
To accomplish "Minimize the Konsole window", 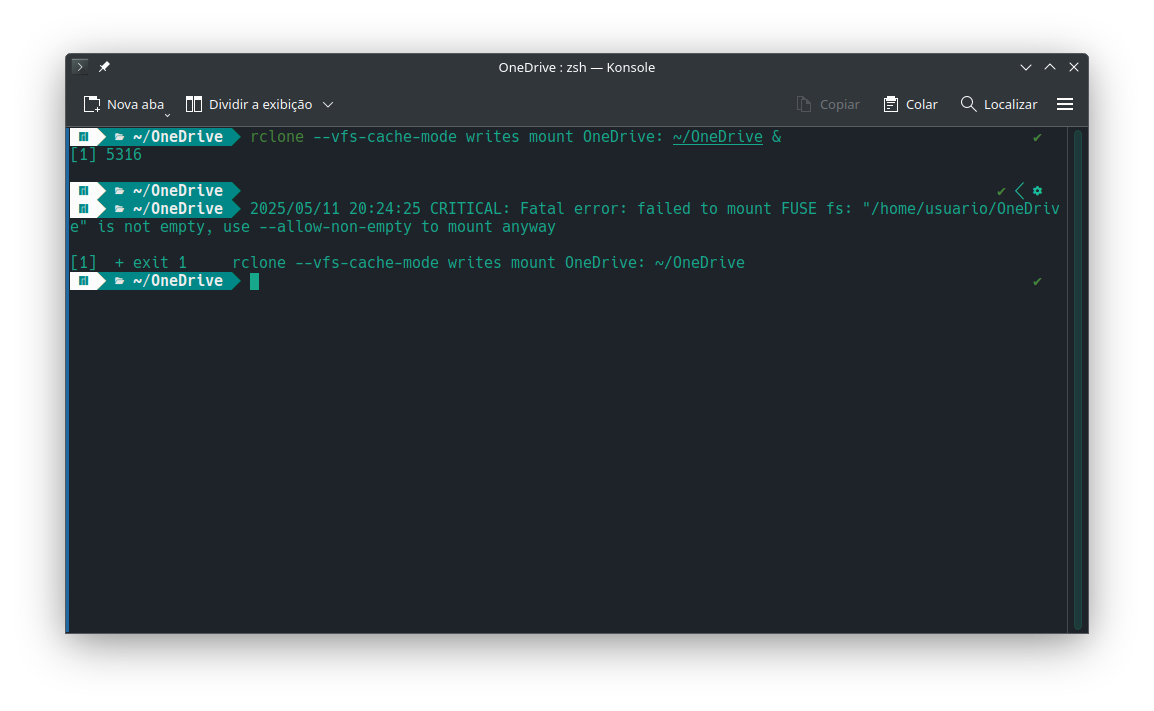I will point(1026,67).
